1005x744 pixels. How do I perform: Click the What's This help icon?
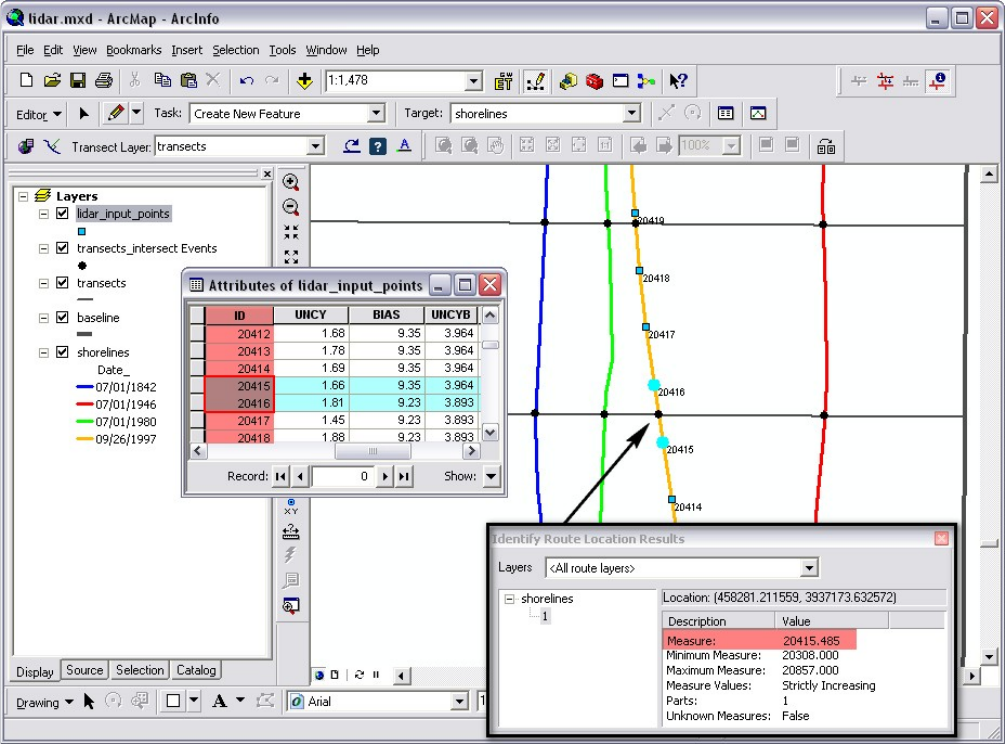pos(678,81)
